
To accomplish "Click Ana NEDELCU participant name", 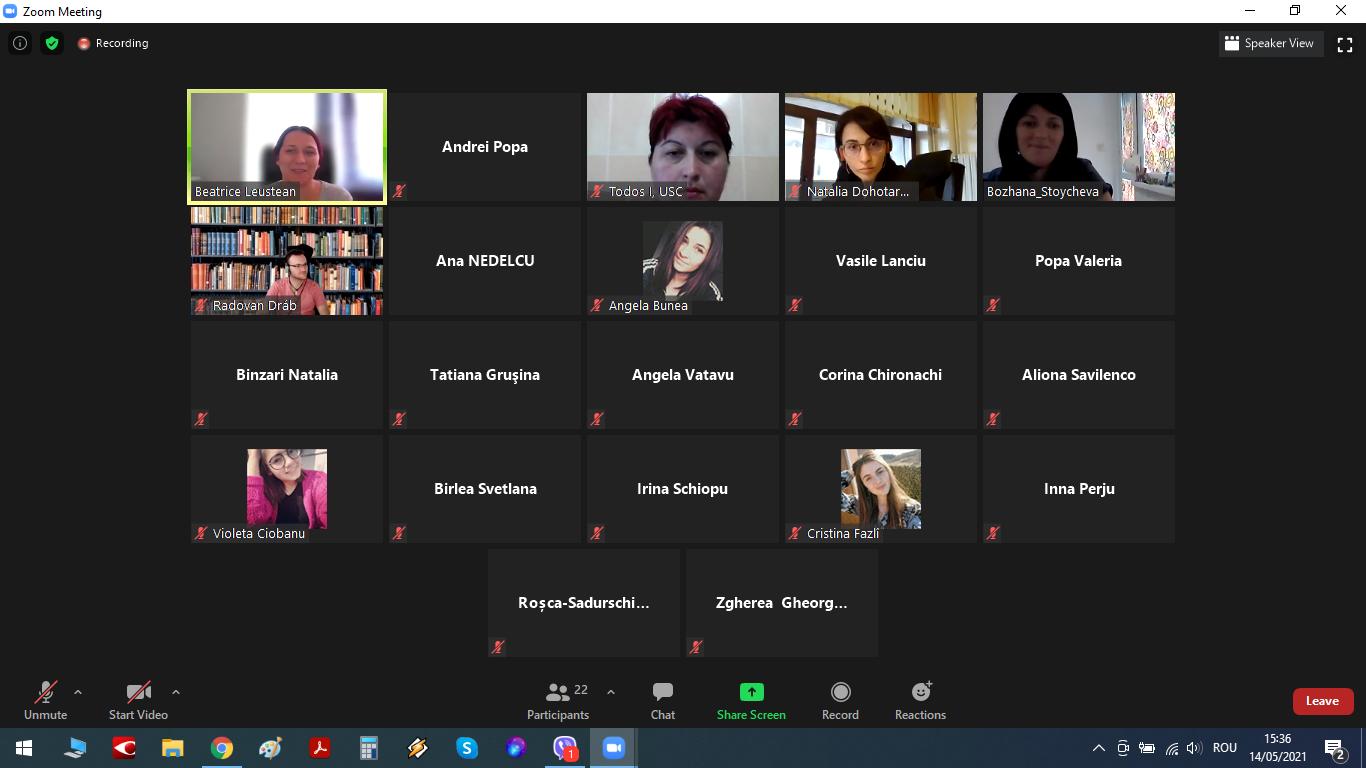I will pyautogui.click(x=485, y=261).
